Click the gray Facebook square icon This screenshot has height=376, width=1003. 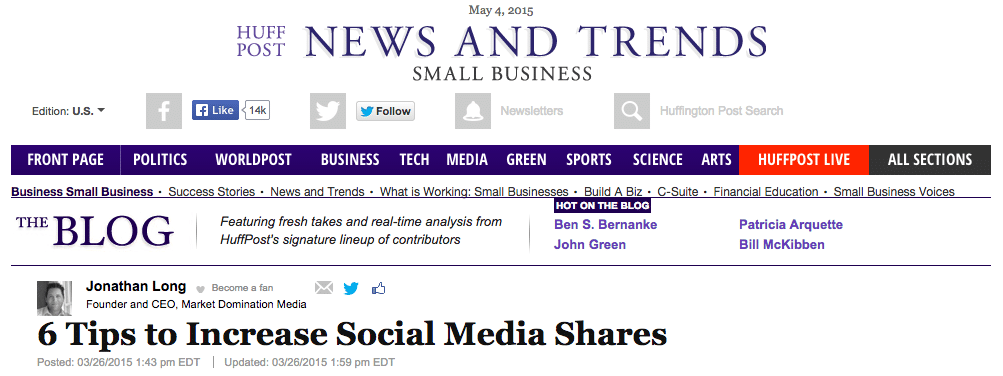(164, 111)
